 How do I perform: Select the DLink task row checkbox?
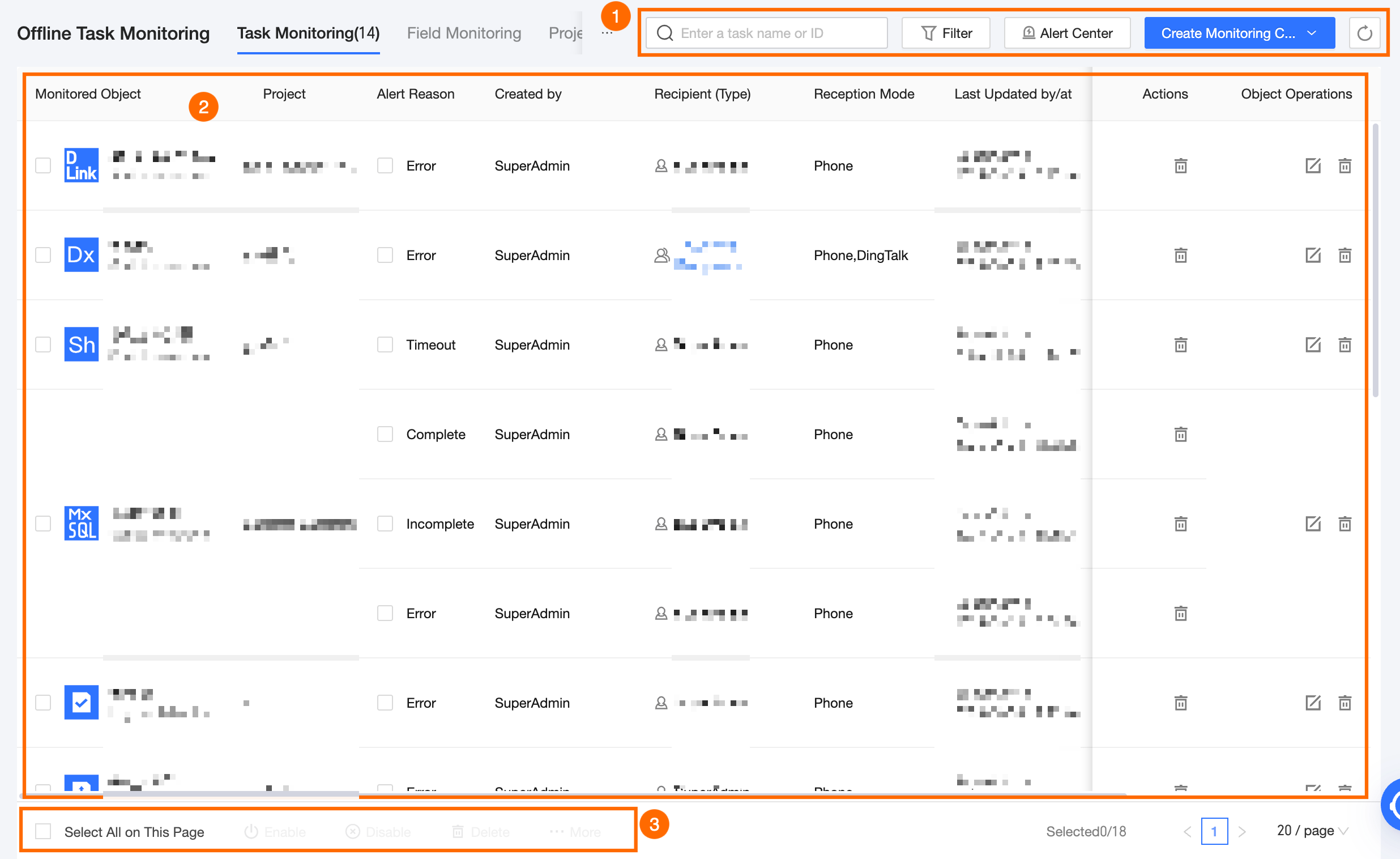click(43, 165)
